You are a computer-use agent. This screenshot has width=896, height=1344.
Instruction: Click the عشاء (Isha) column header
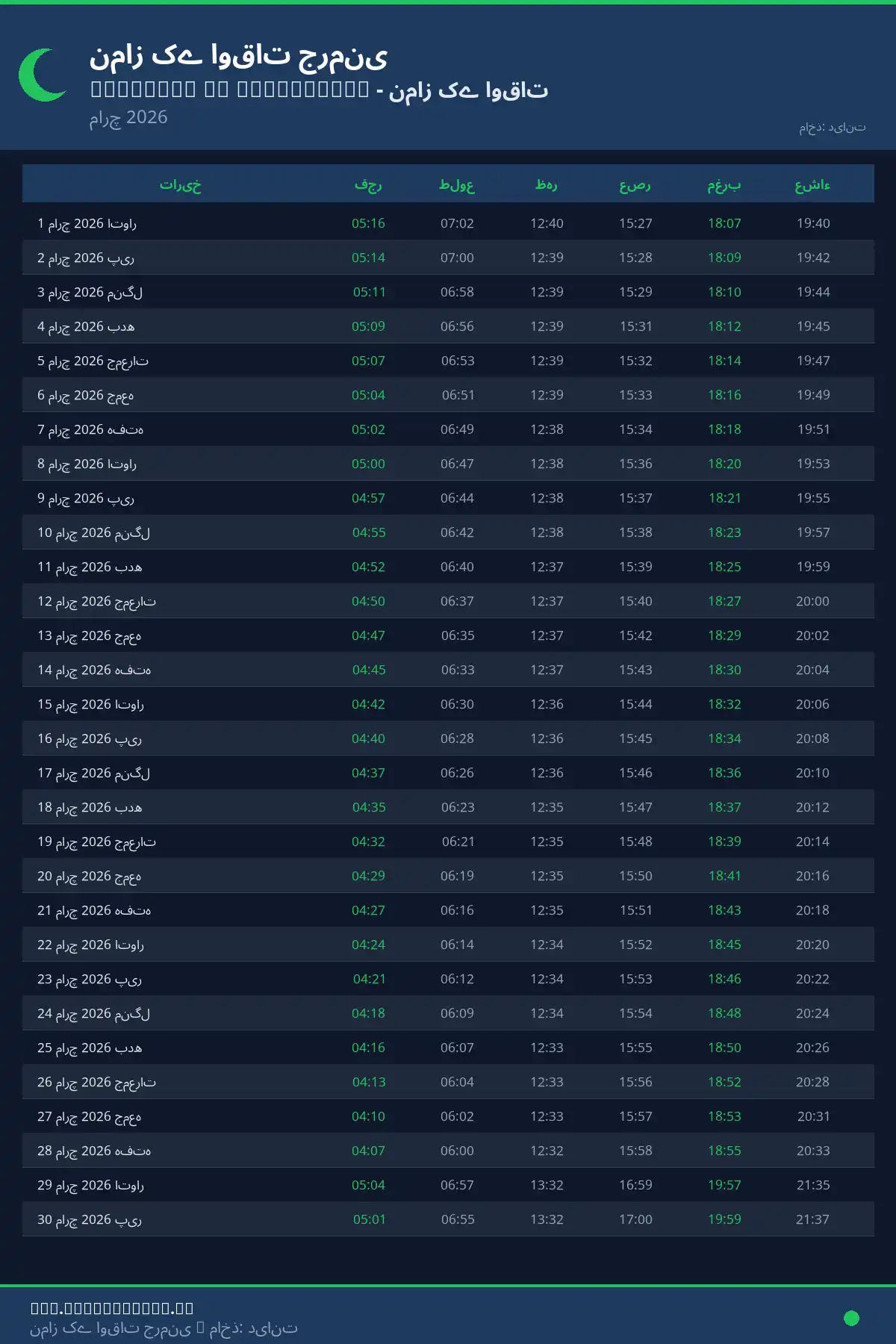pyautogui.click(x=812, y=184)
